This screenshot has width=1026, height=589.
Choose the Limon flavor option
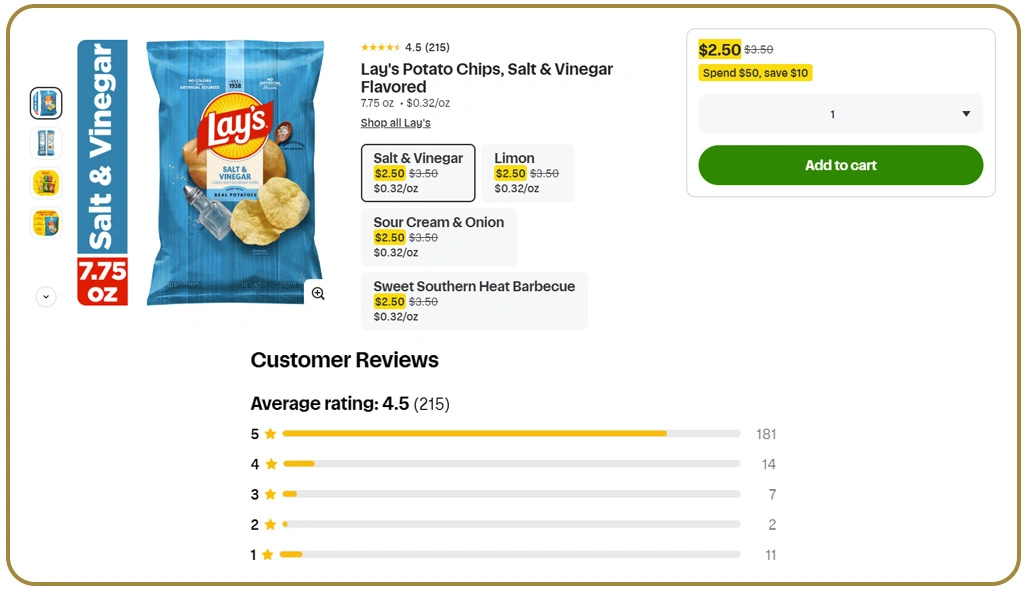pyautogui.click(x=527, y=173)
